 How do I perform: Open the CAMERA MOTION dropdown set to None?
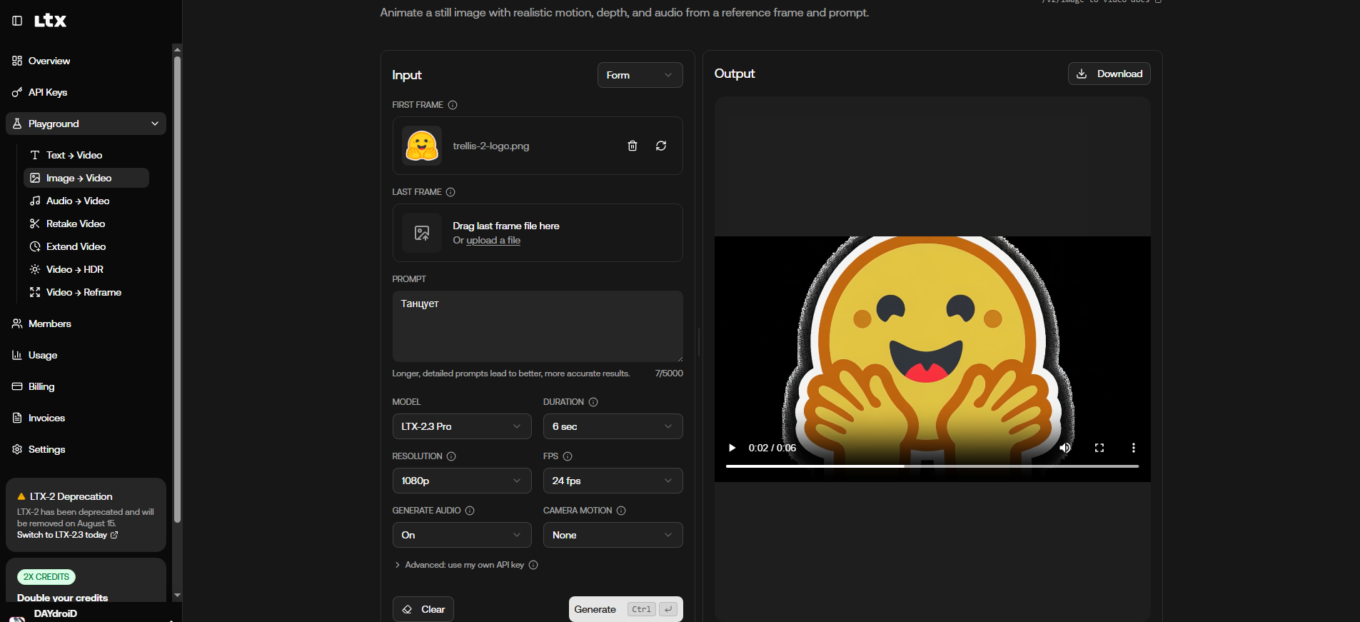click(x=613, y=535)
